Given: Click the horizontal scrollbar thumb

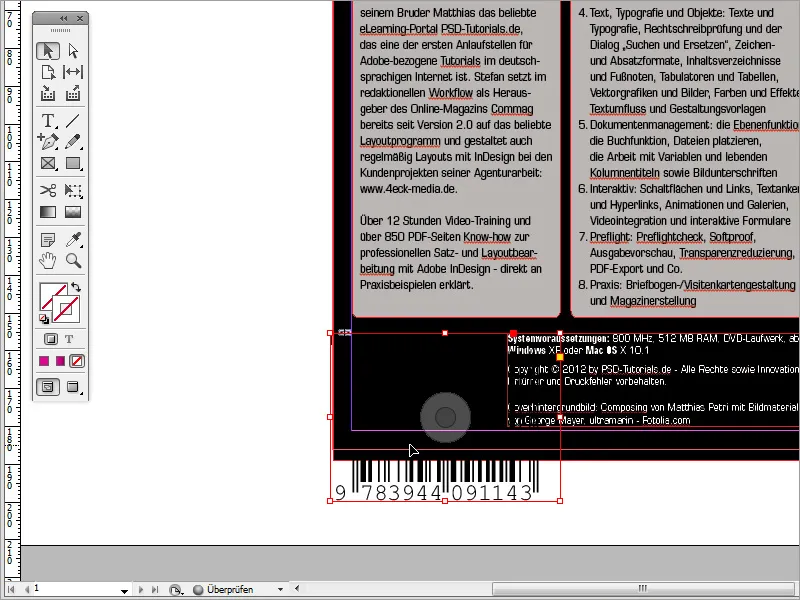Looking at the screenshot, I should (643, 589).
